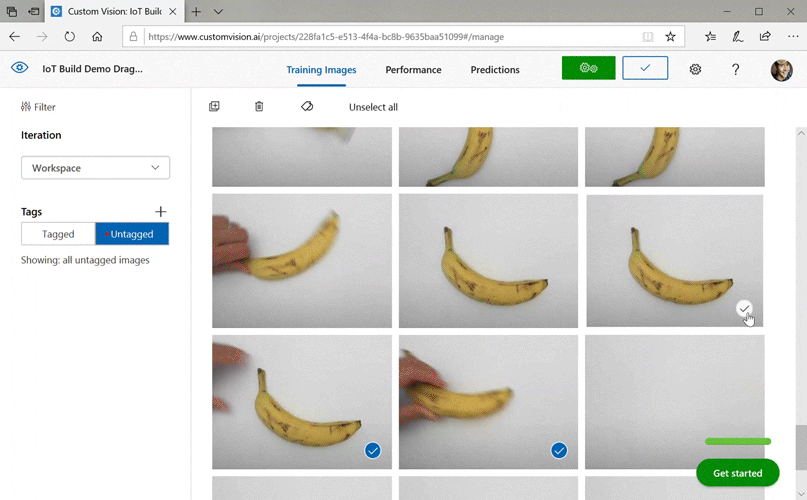
Task: Click the green Train gears button
Action: [588, 68]
